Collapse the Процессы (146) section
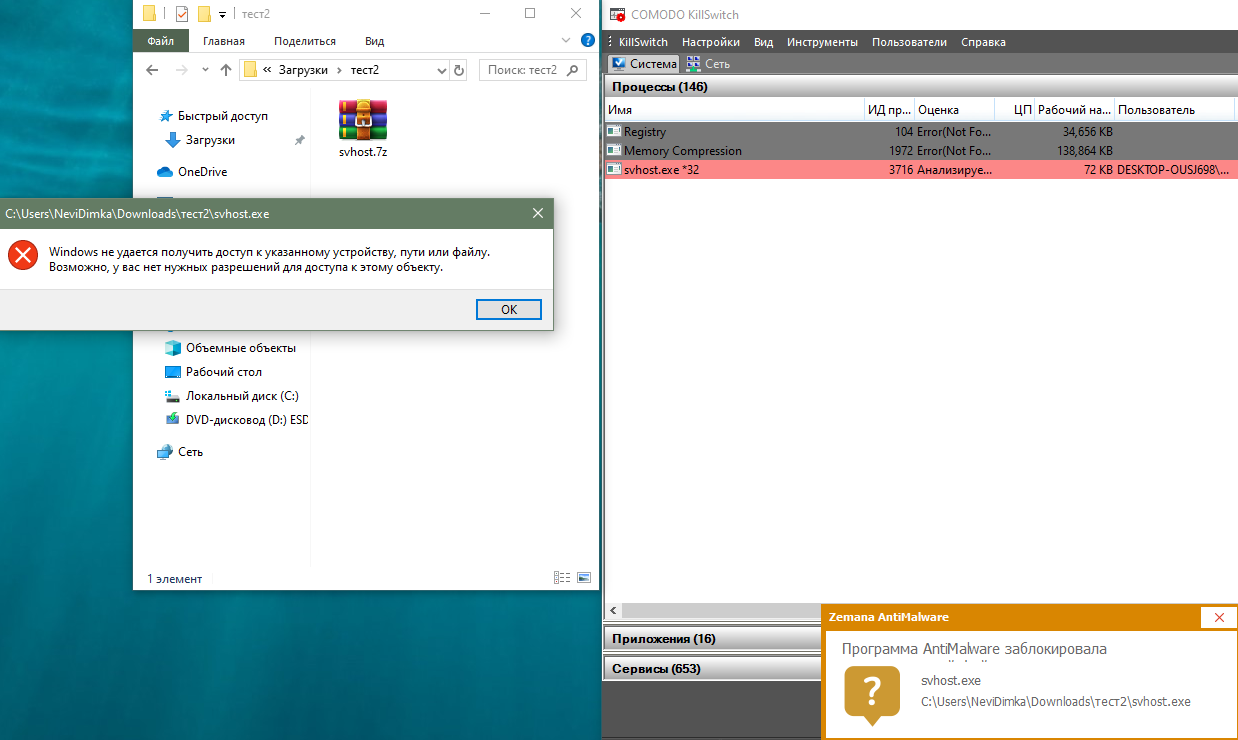1238x740 pixels. tap(921, 87)
